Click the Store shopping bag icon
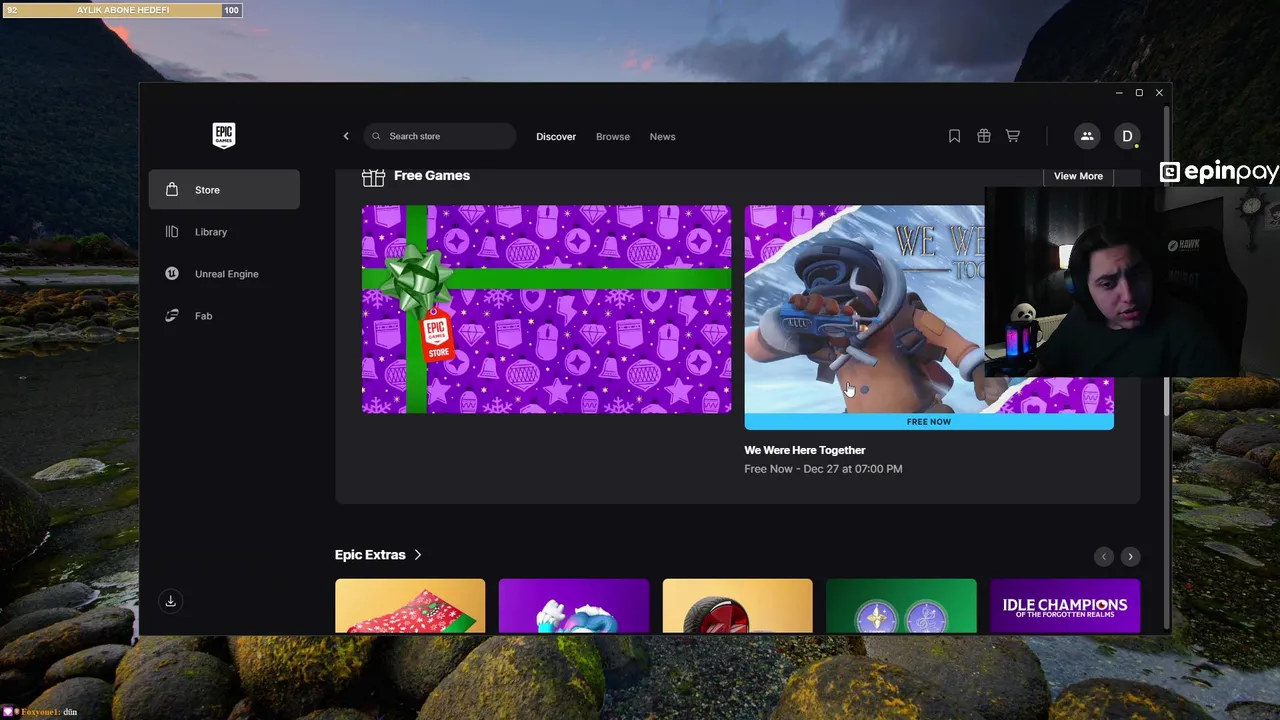 click(172, 189)
